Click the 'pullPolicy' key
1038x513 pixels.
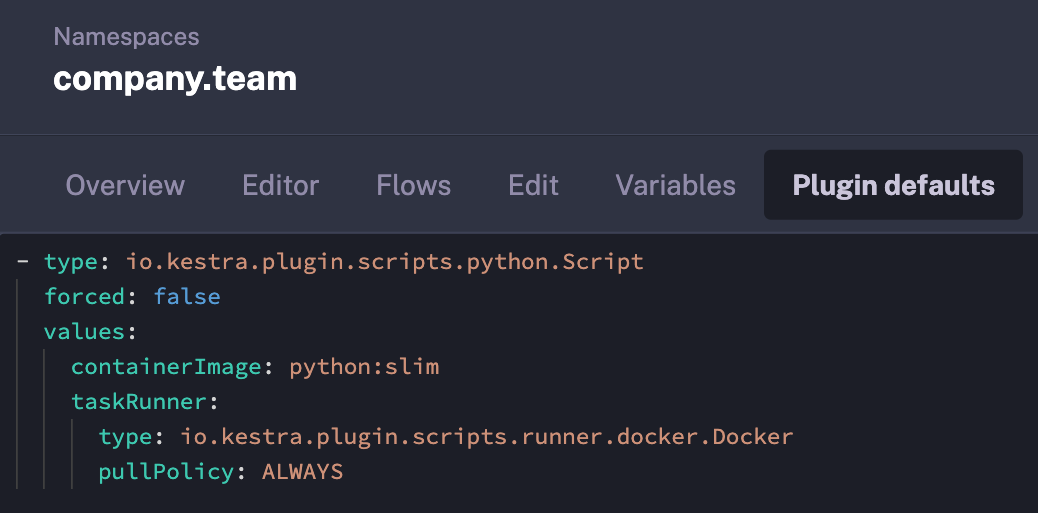(166, 472)
